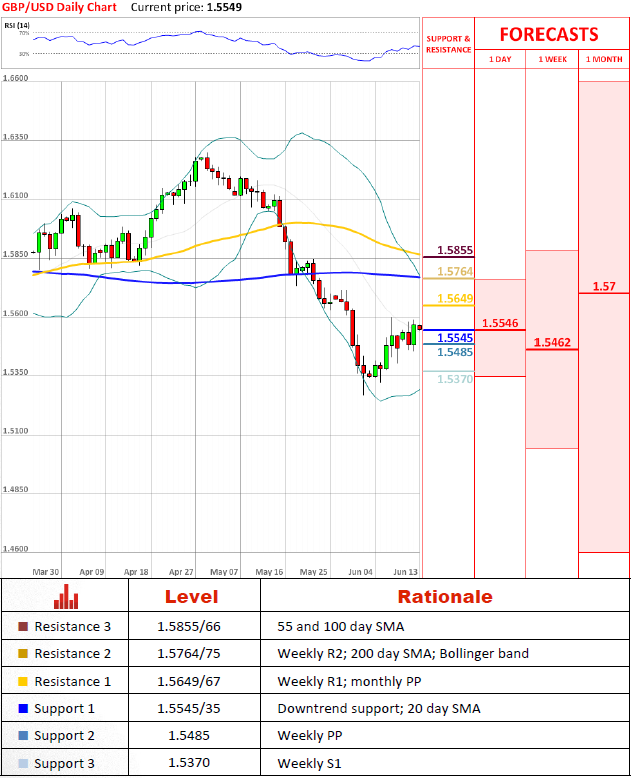The width and height of the screenshot is (631, 778).
Task: Click the Resistance 2 row label
Action: coord(72,653)
